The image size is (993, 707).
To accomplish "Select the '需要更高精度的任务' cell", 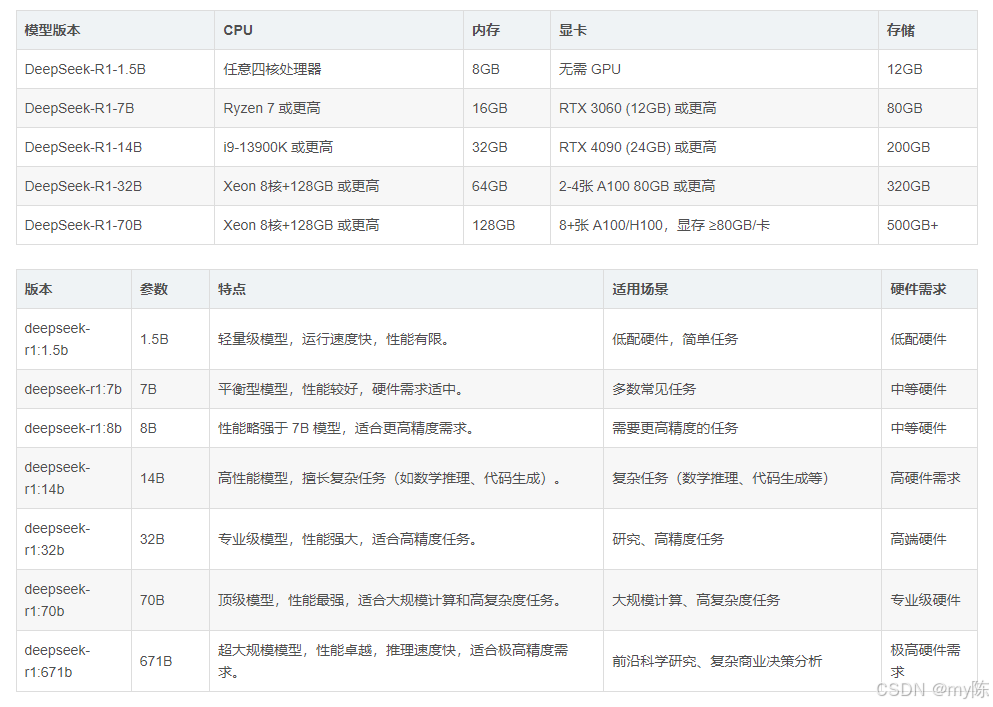I will point(742,428).
